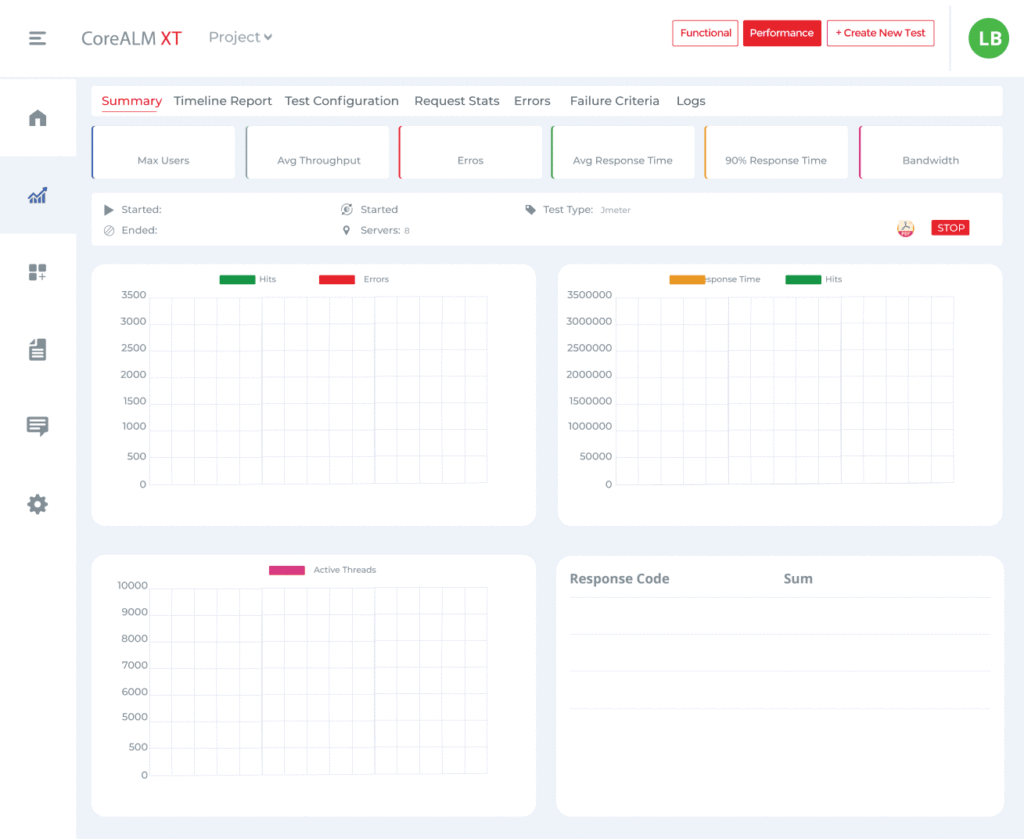
Task: Open the Settings gear in sidebar
Action: coord(38,504)
